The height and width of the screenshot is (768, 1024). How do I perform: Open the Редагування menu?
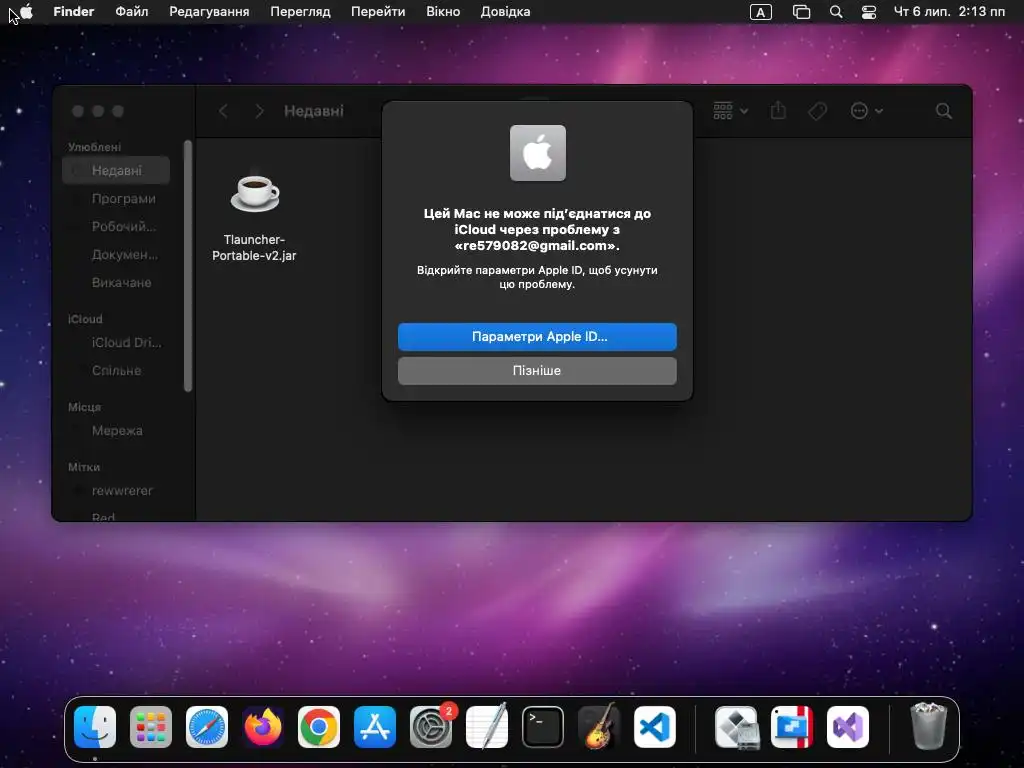(x=209, y=12)
